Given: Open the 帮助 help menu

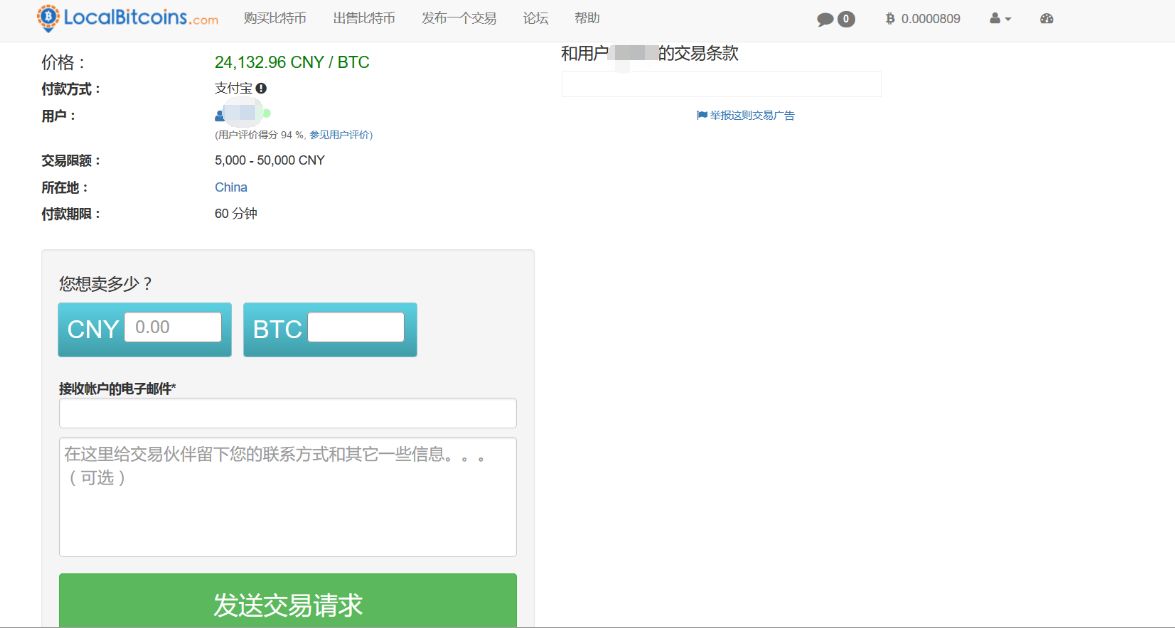Looking at the screenshot, I should [587, 18].
